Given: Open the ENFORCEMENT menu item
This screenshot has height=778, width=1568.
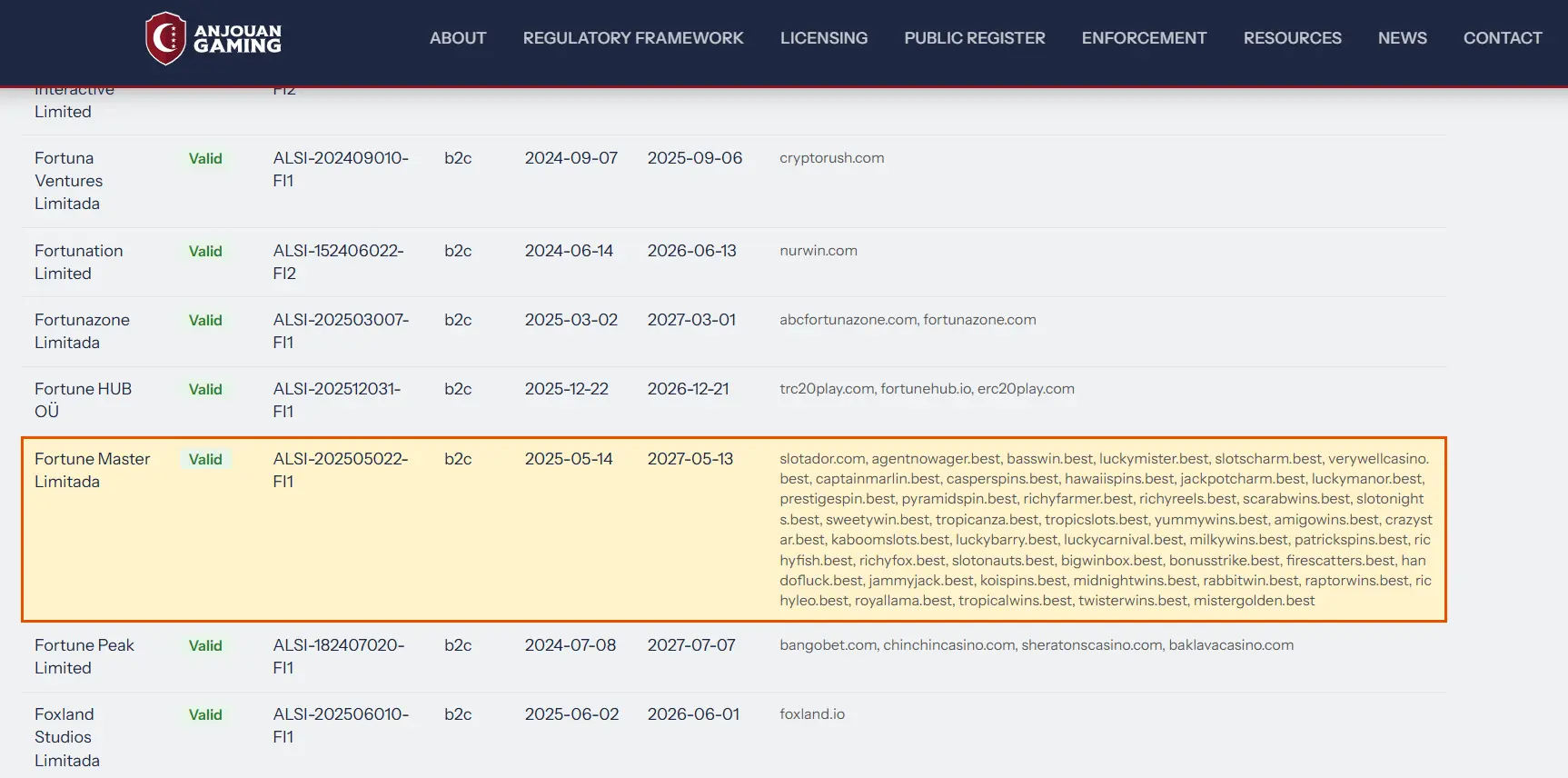Looking at the screenshot, I should pos(1144,38).
